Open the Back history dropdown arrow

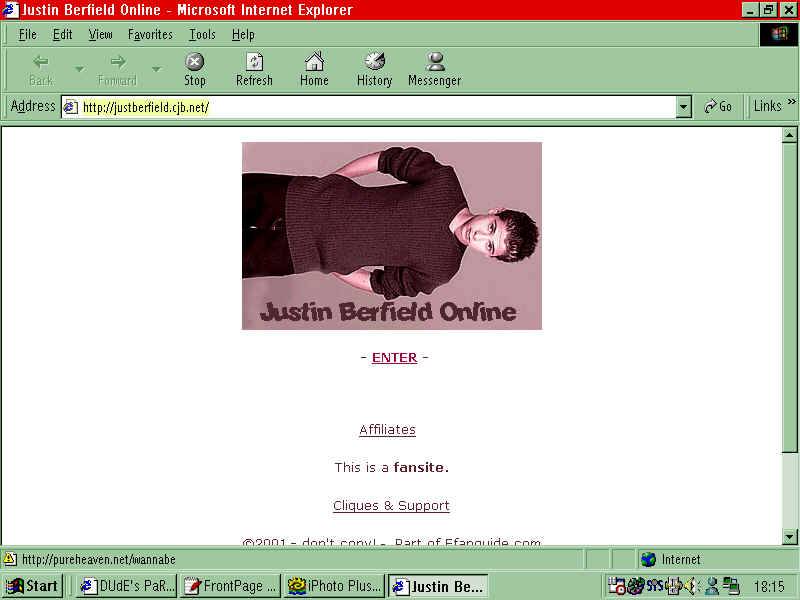point(80,68)
